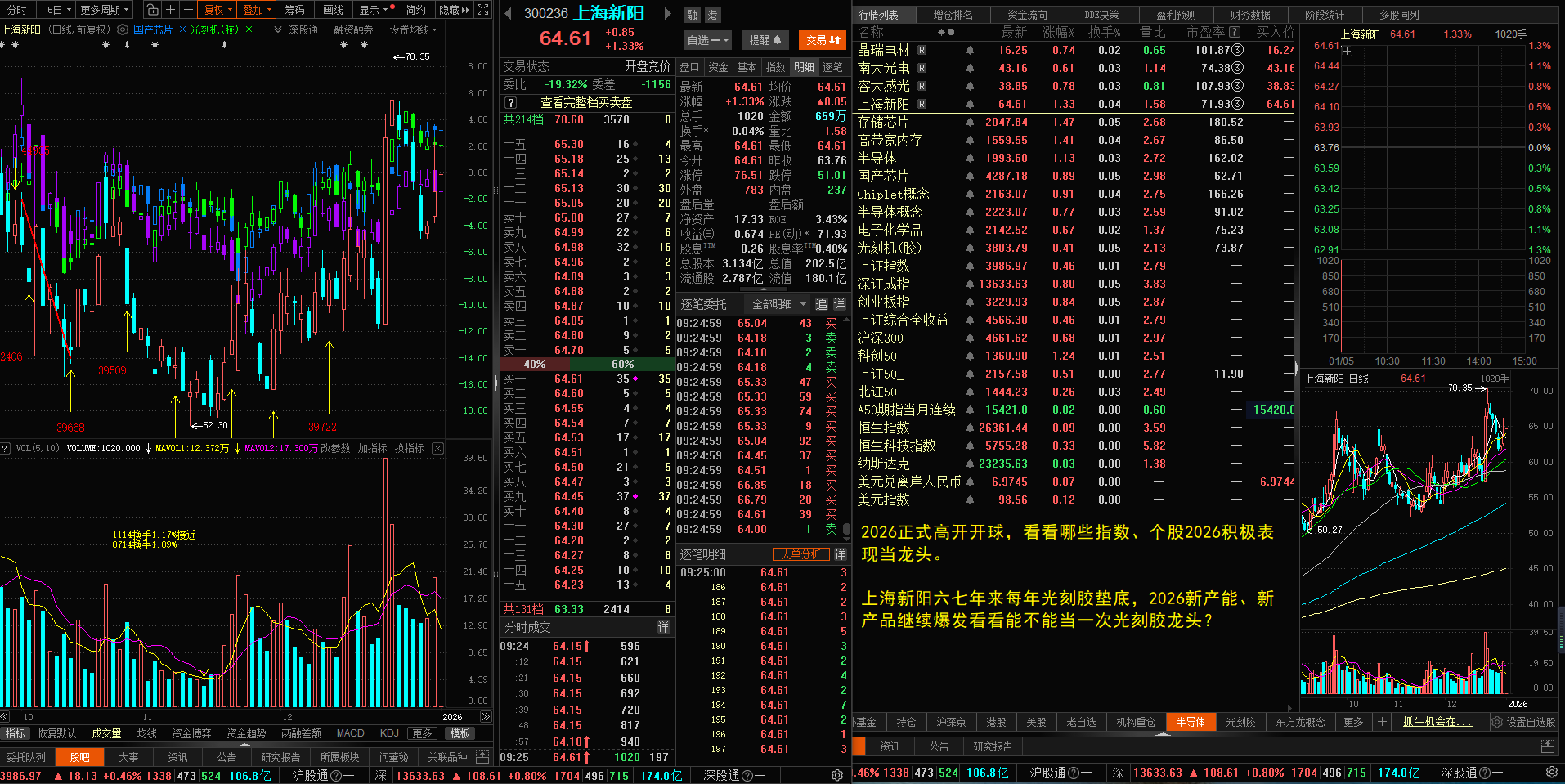Click 画线 drawing tool button

[333, 10]
